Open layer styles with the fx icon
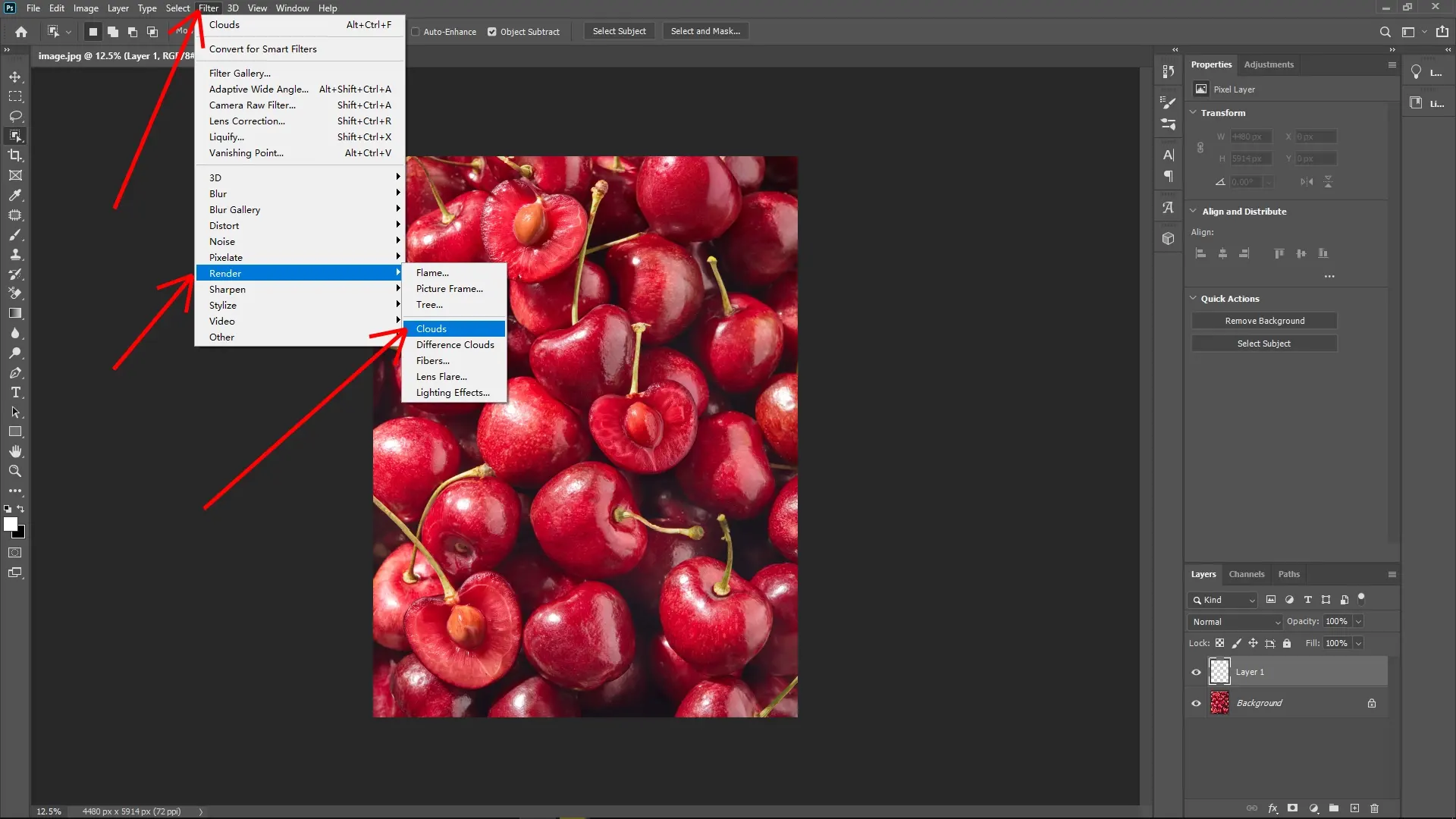Screen dimensions: 1456x819 (1272, 808)
